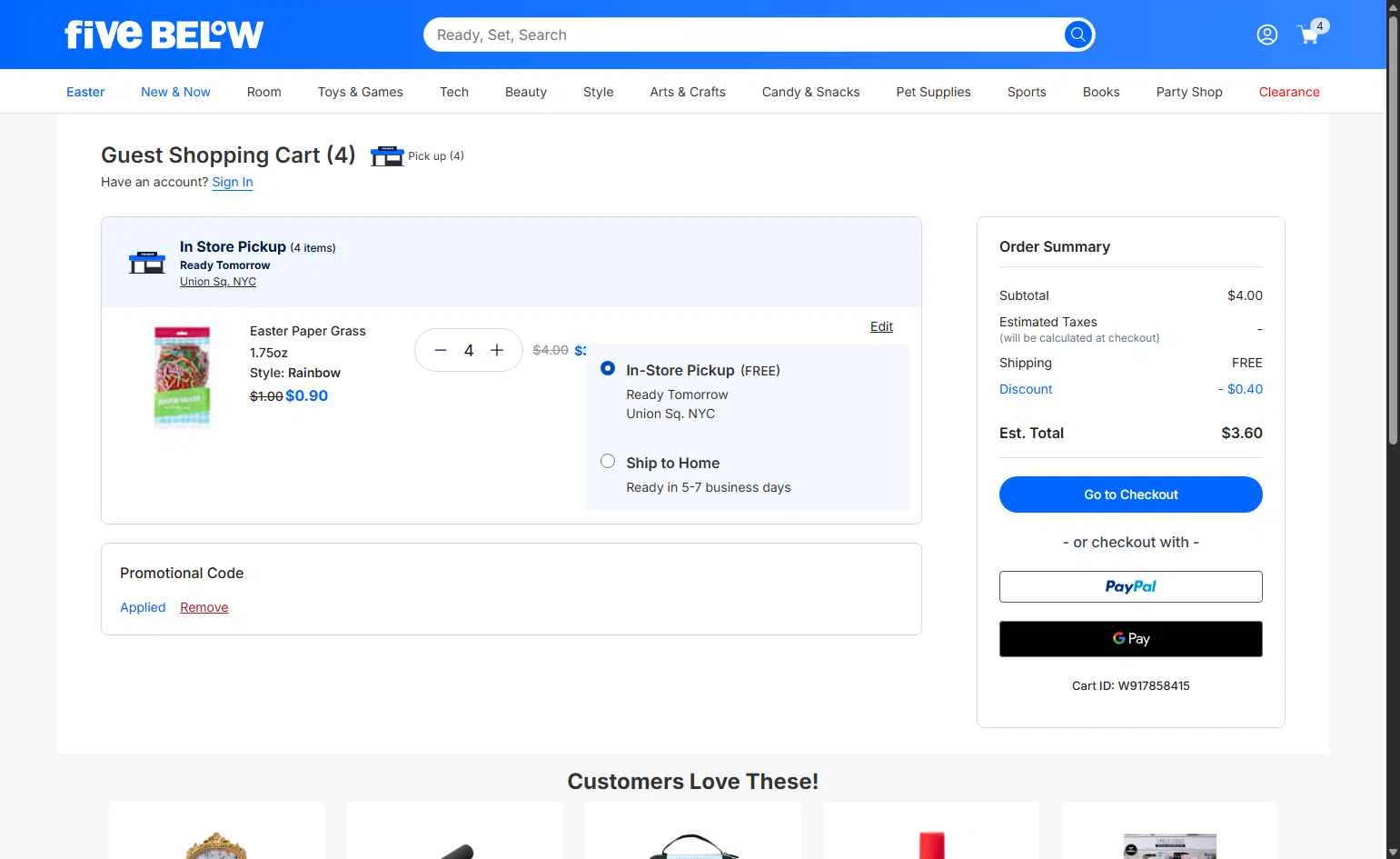Viewport: 1400px width, 859px height.
Task: Click the Subtotal $4.00 value
Action: (1245, 295)
